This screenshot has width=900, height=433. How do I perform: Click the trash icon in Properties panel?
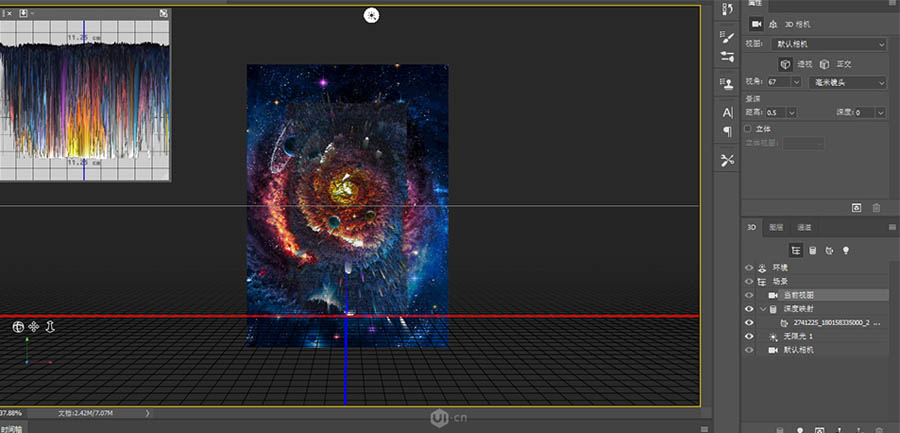(x=876, y=208)
